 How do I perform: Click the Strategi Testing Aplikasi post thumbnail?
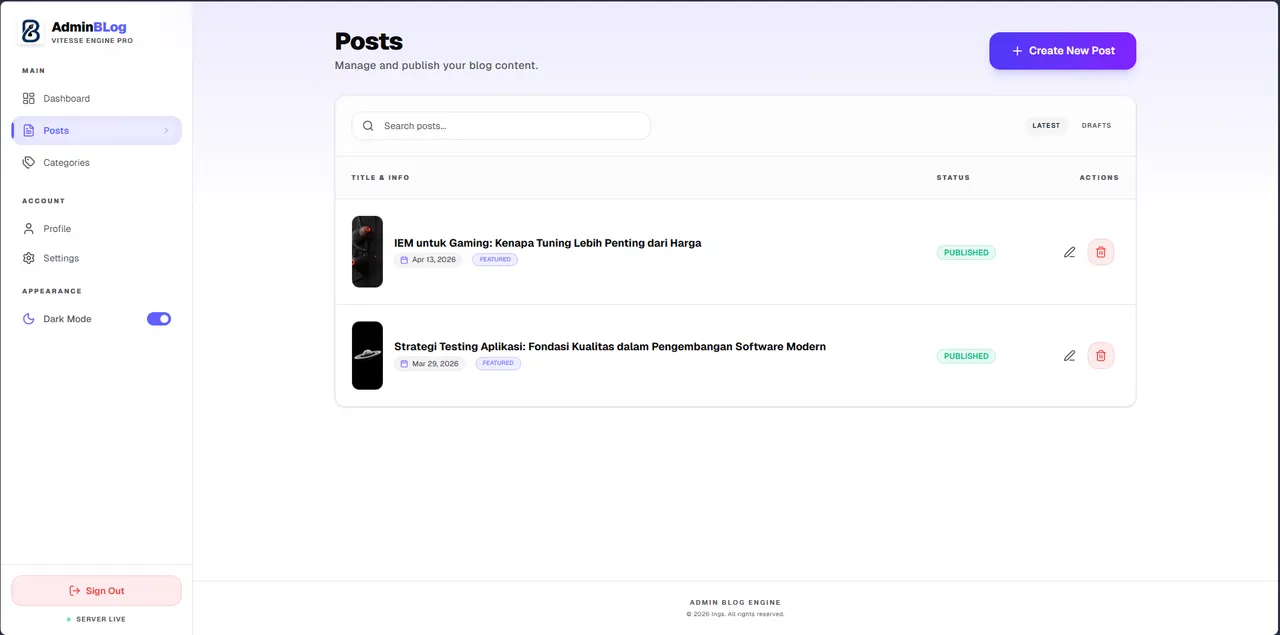pyautogui.click(x=367, y=355)
